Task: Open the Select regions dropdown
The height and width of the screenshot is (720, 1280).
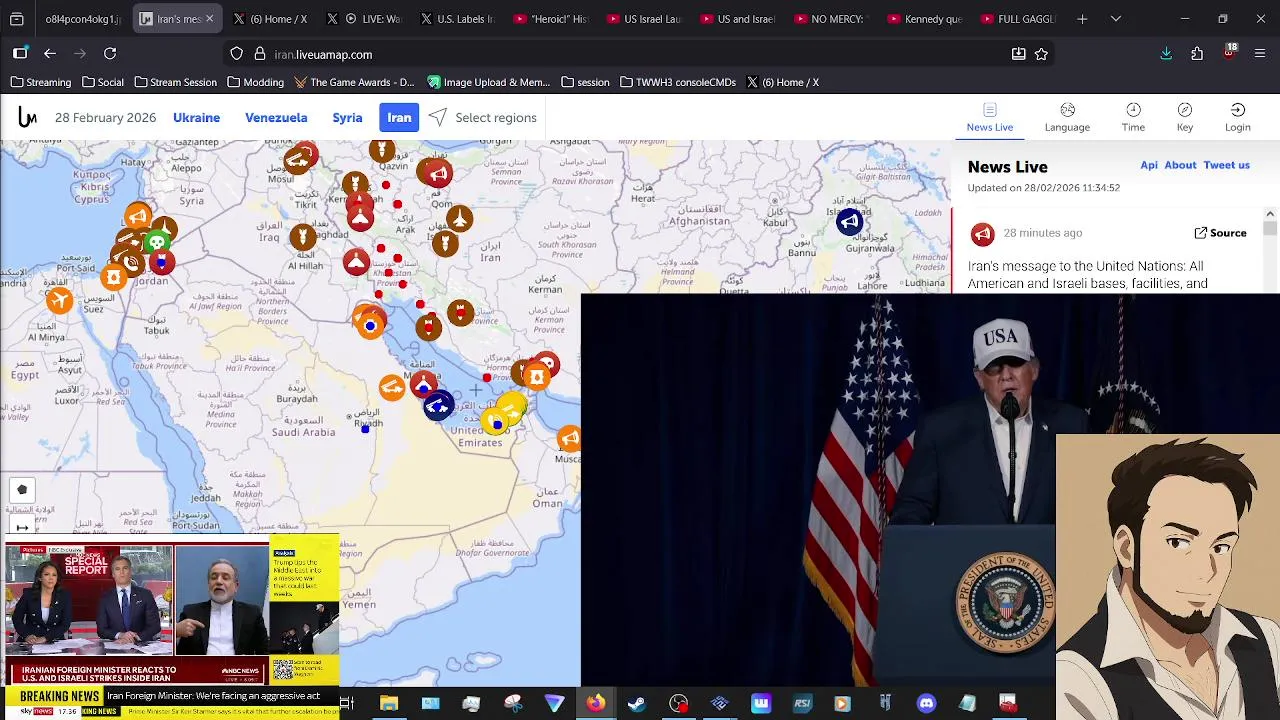Action: click(483, 118)
